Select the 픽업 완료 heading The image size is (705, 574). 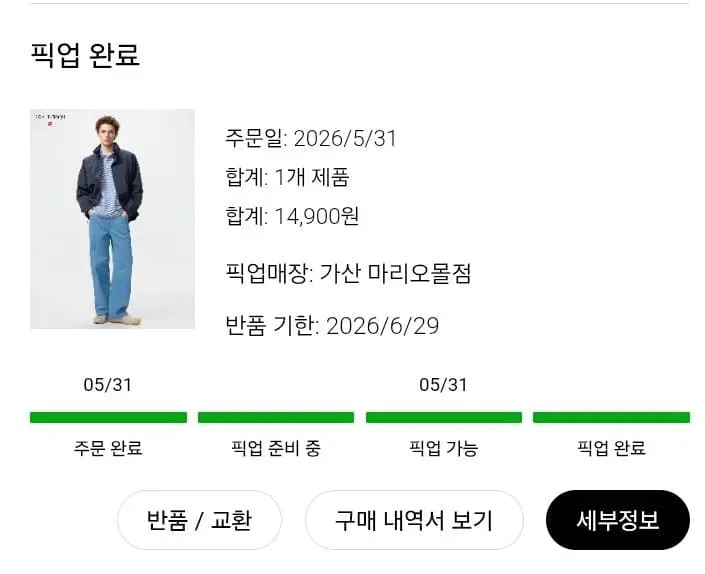[x=85, y=56]
